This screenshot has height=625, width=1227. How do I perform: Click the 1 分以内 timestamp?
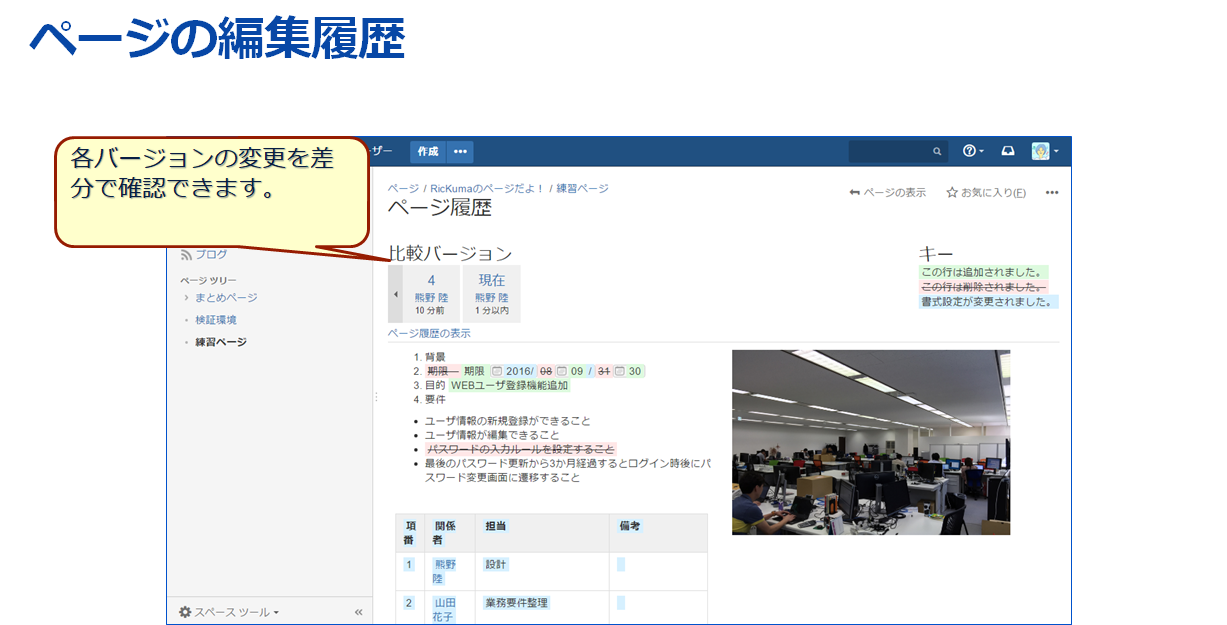(492, 311)
